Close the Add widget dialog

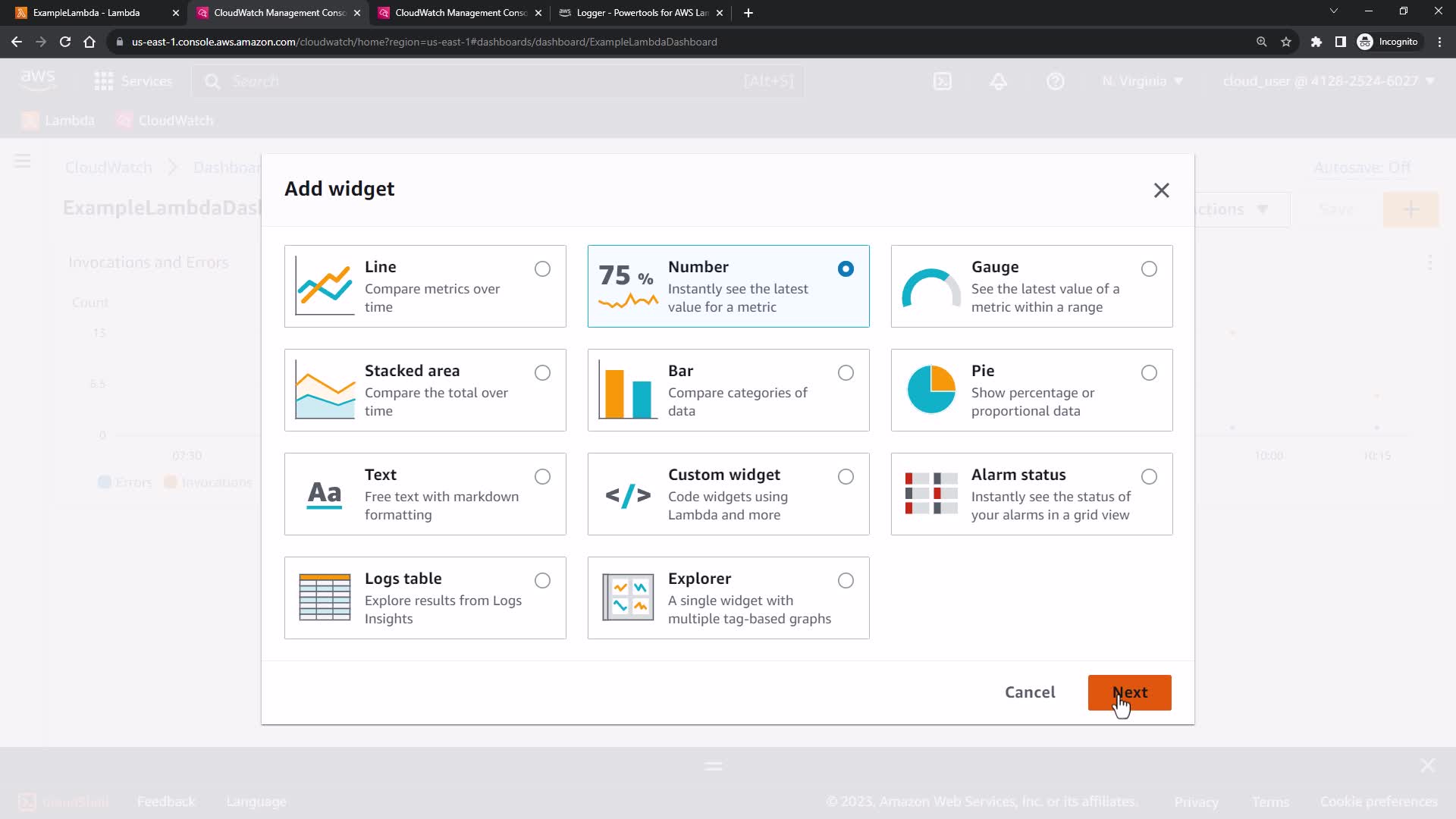pyautogui.click(x=1161, y=190)
